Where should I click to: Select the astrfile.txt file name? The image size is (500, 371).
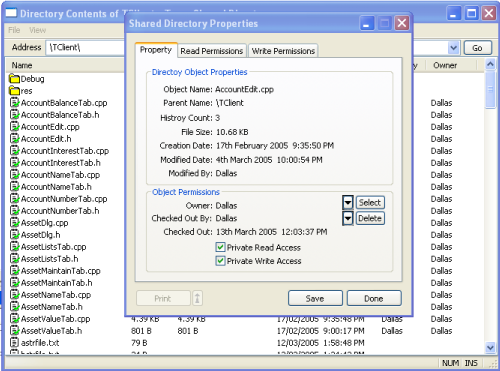pyautogui.click(x=40, y=343)
